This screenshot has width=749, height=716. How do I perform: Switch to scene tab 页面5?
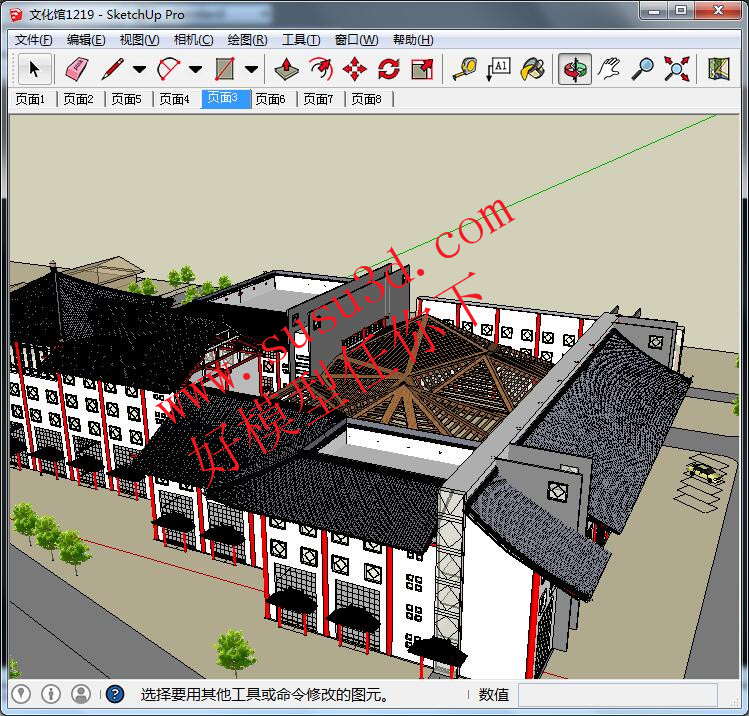(127, 99)
